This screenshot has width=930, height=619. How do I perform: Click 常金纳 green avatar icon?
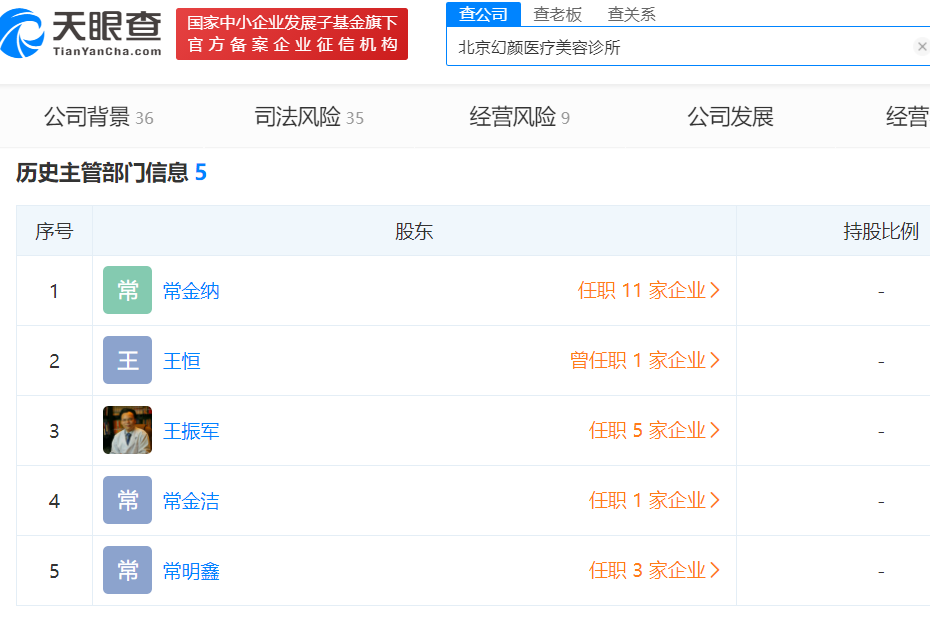click(x=127, y=291)
